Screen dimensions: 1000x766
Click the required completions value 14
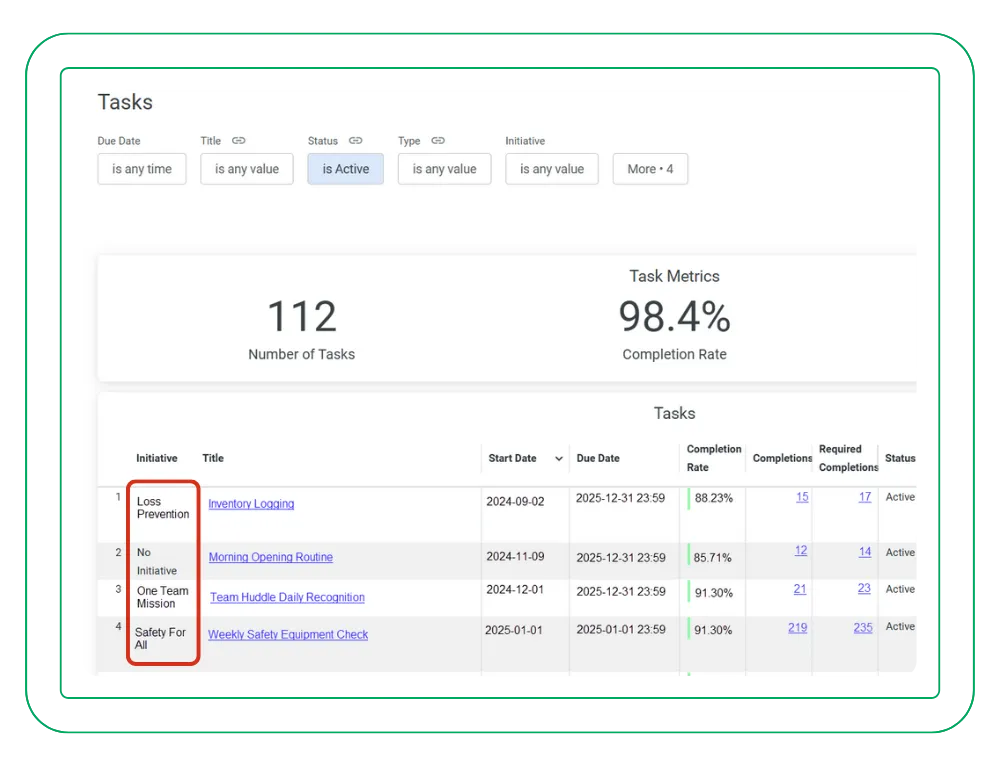[865, 552]
